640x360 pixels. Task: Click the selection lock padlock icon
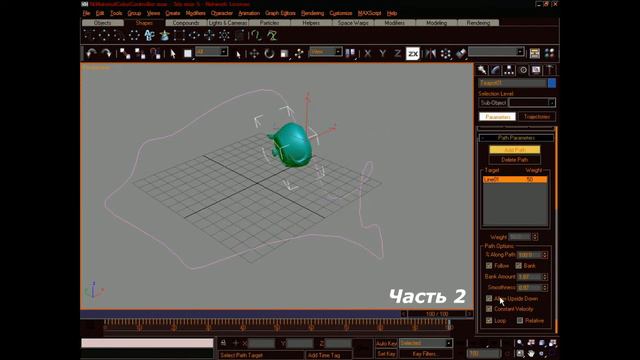[x=223, y=343]
